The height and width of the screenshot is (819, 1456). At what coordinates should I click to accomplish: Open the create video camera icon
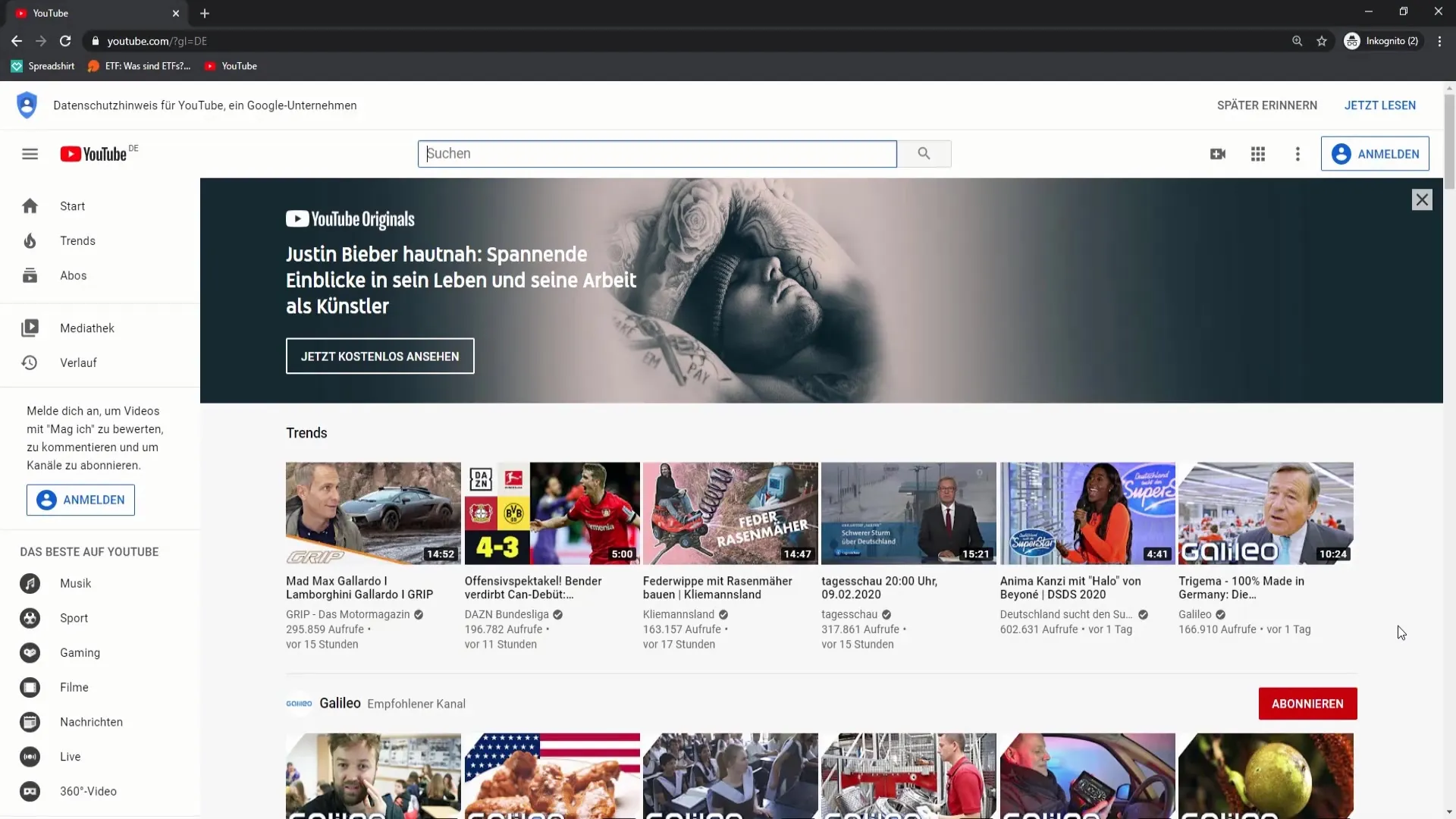tap(1218, 154)
